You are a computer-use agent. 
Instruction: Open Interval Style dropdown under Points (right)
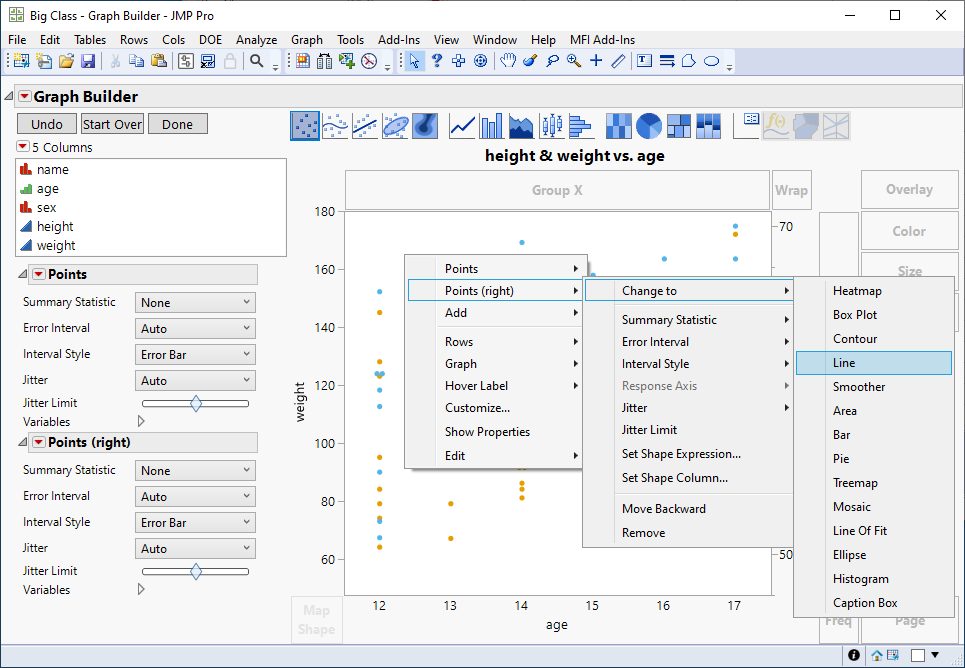tap(195, 523)
